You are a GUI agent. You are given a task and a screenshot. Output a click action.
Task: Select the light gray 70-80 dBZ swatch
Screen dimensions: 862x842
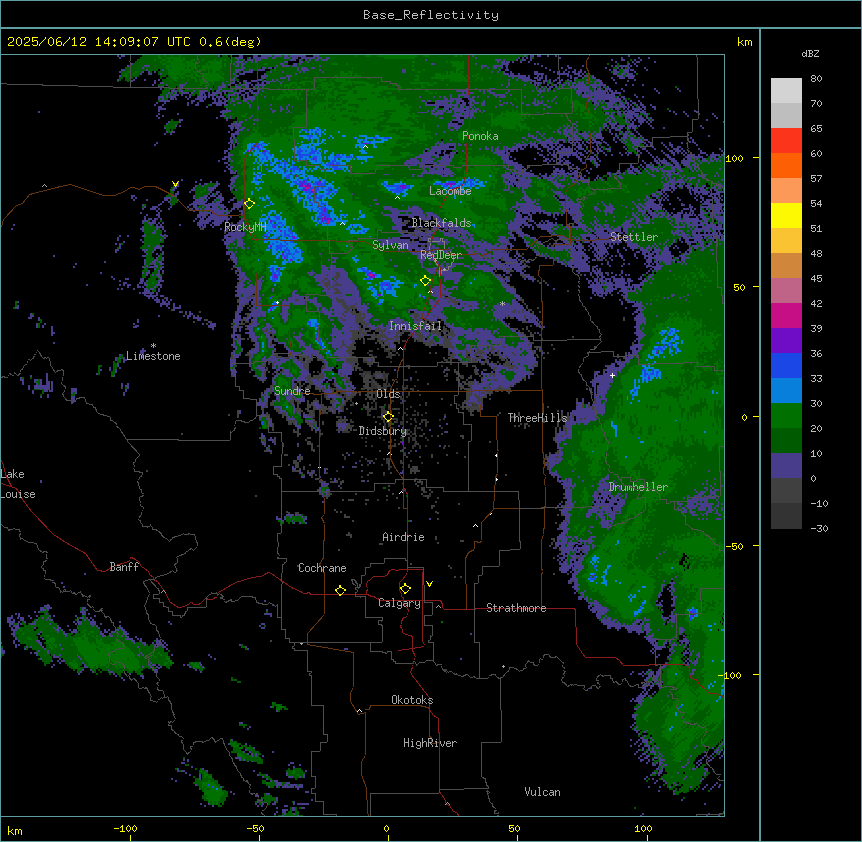pyautogui.click(x=786, y=91)
